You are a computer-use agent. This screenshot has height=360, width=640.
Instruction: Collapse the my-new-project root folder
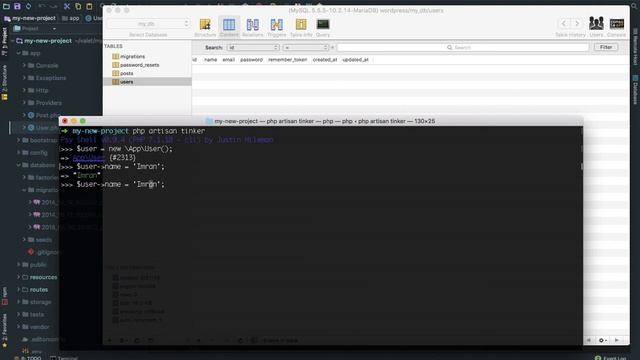(x=13, y=41)
